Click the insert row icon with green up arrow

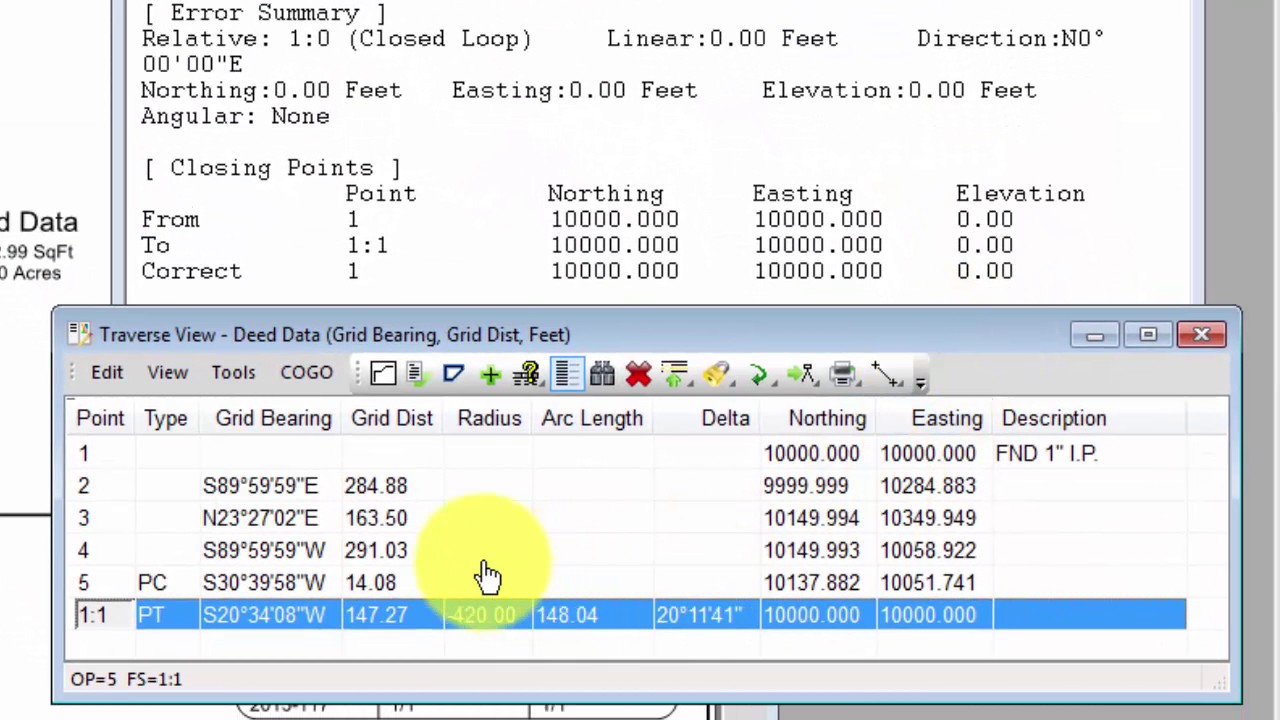(675, 374)
